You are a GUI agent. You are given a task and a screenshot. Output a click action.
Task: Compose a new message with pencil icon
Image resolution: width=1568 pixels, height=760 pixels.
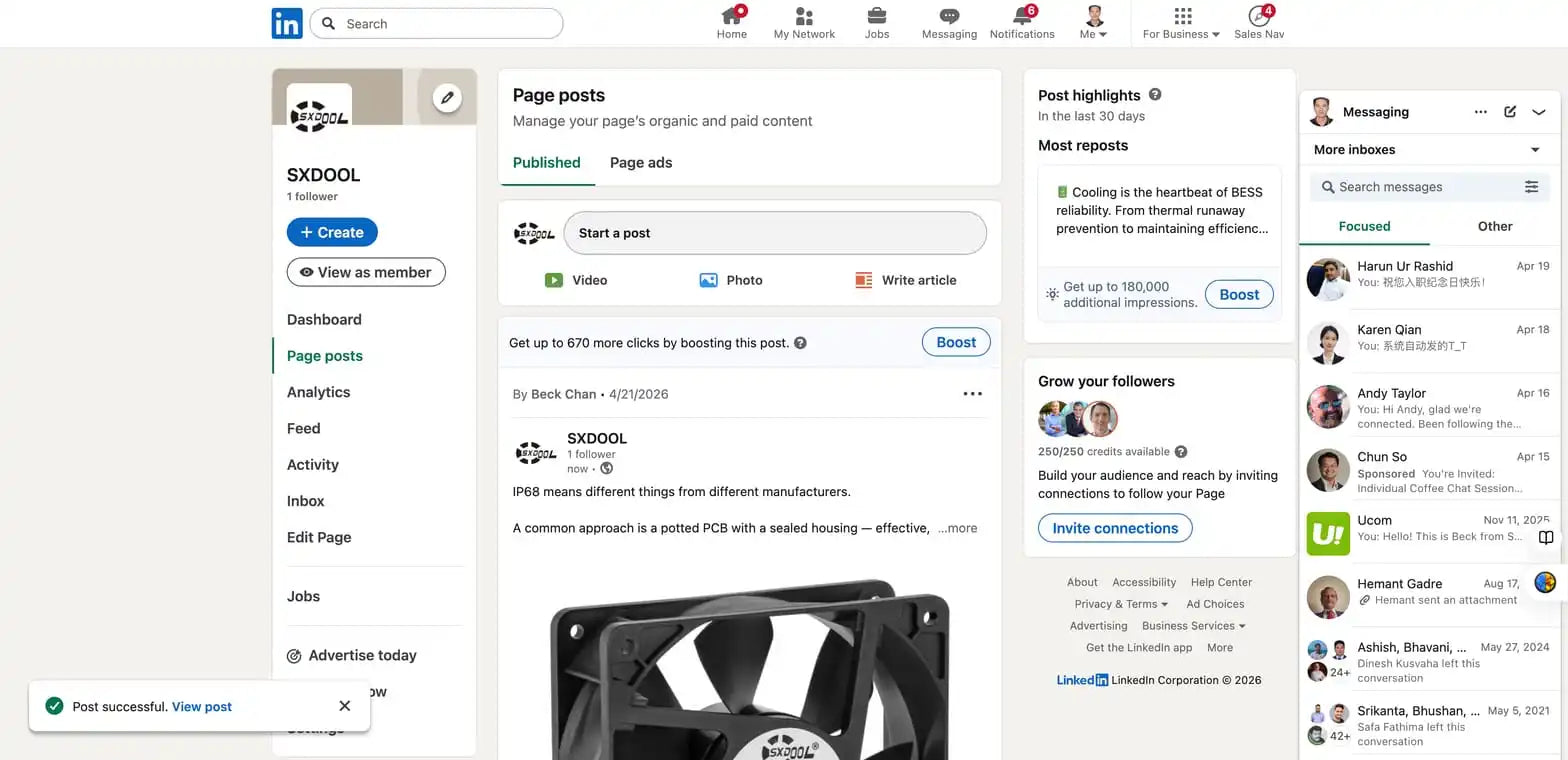(x=1510, y=112)
